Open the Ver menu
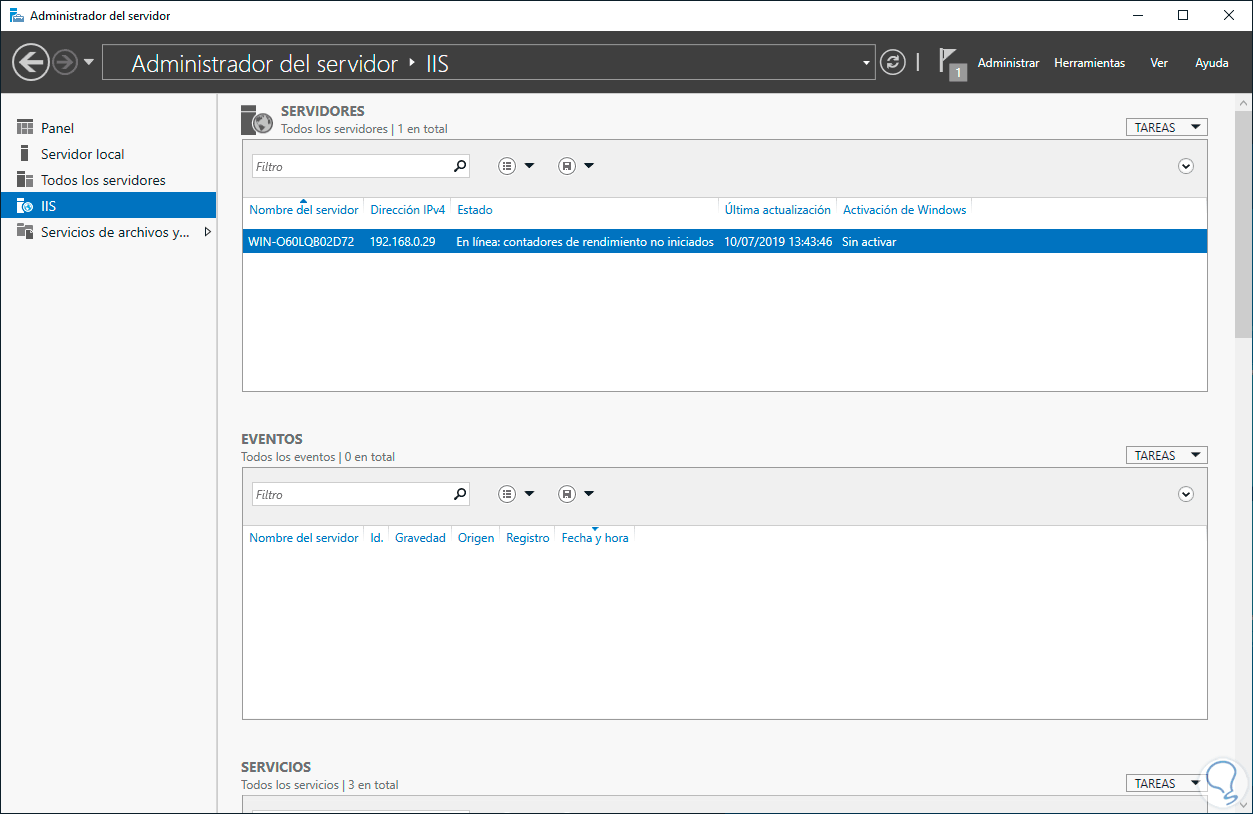 tap(1159, 63)
